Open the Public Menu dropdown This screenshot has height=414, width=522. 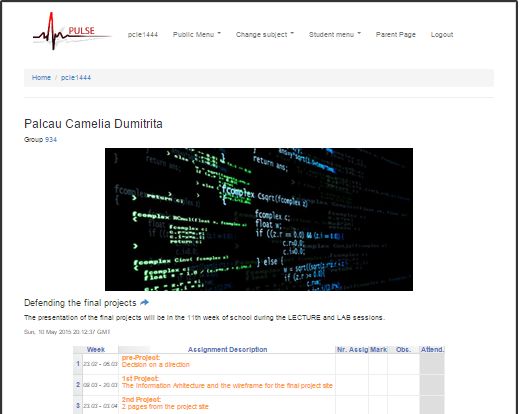[x=197, y=34]
